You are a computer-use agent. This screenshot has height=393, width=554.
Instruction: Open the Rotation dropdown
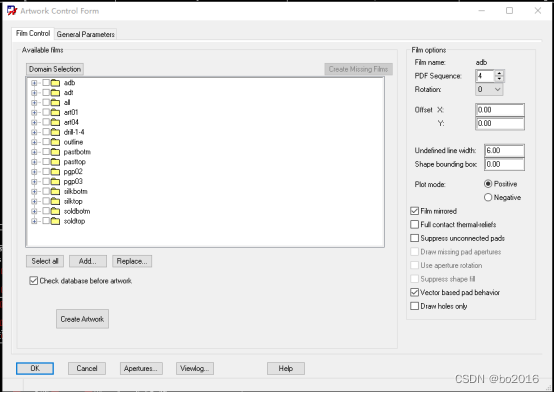click(497, 89)
